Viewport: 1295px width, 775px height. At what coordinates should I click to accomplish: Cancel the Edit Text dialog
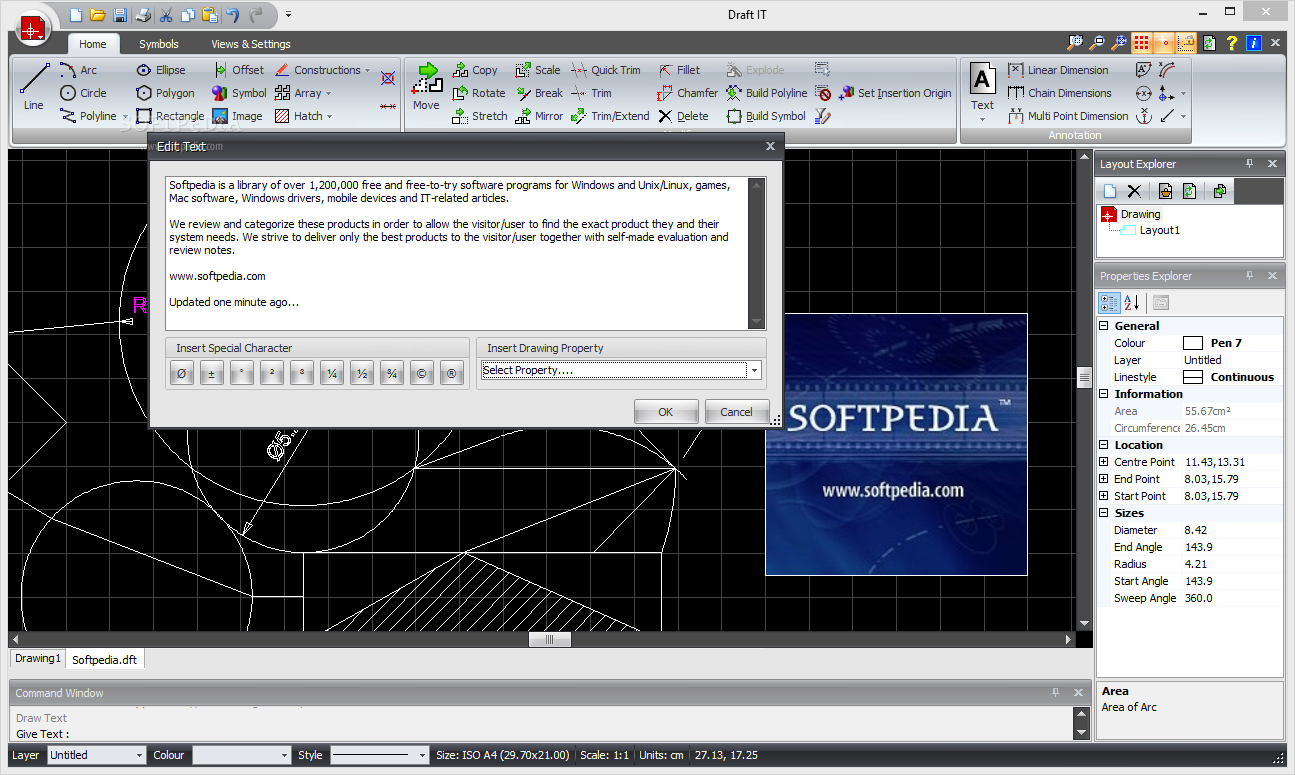[x=736, y=412]
